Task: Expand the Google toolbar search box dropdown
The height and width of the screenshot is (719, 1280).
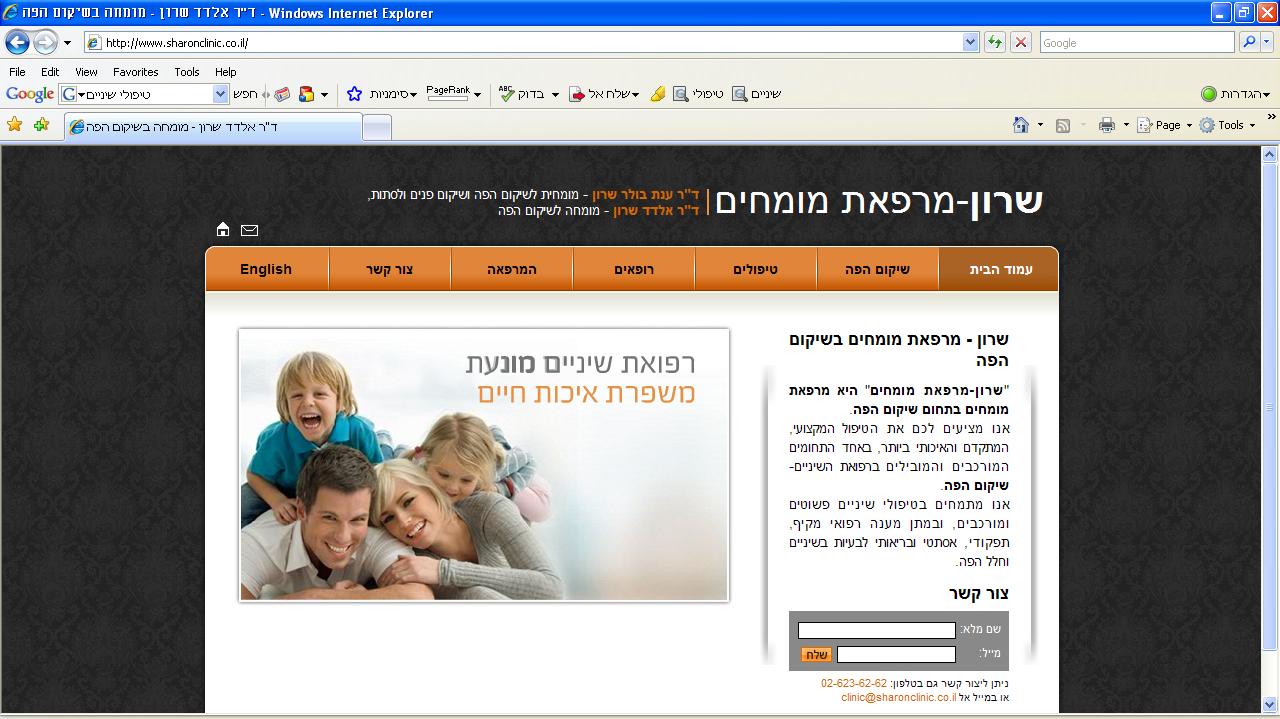Action: click(x=221, y=94)
